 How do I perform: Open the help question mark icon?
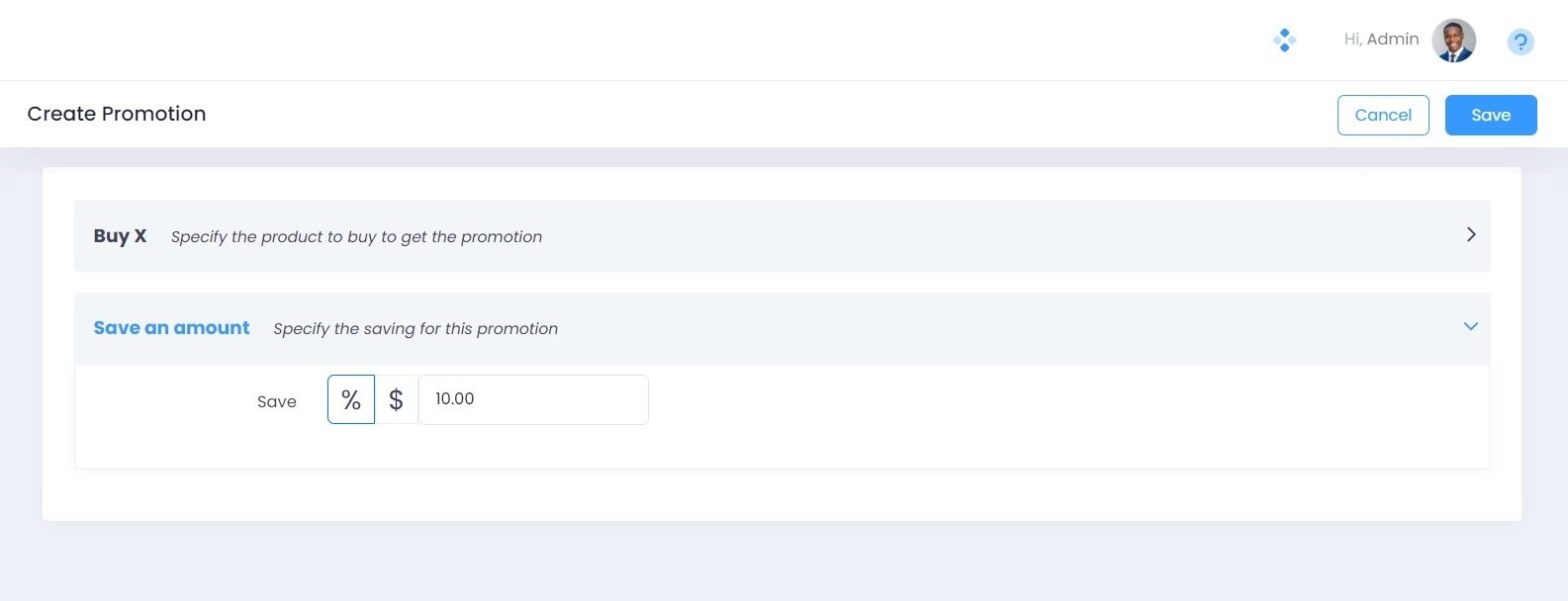pyautogui.click(x=1521, y=42)
